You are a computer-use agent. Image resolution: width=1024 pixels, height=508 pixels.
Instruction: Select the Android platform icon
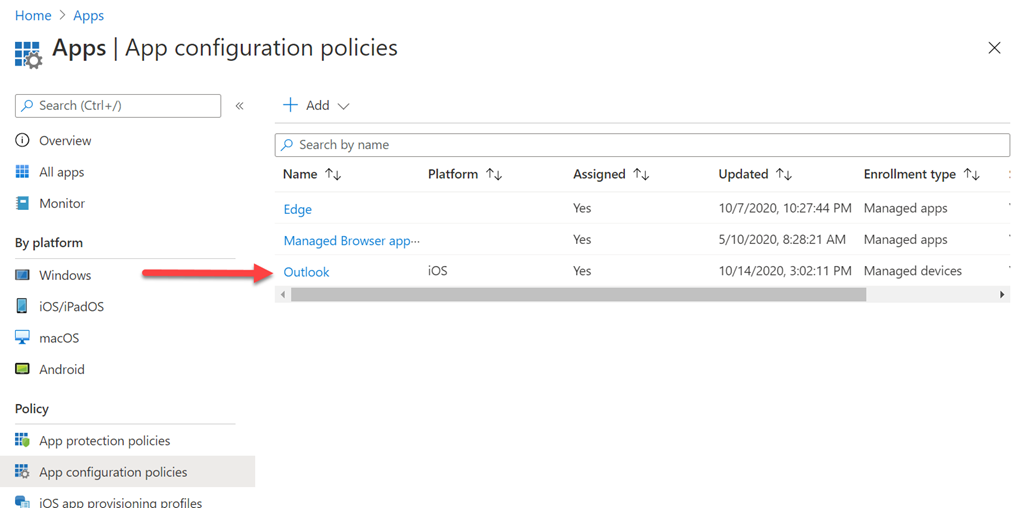(22, 369)
